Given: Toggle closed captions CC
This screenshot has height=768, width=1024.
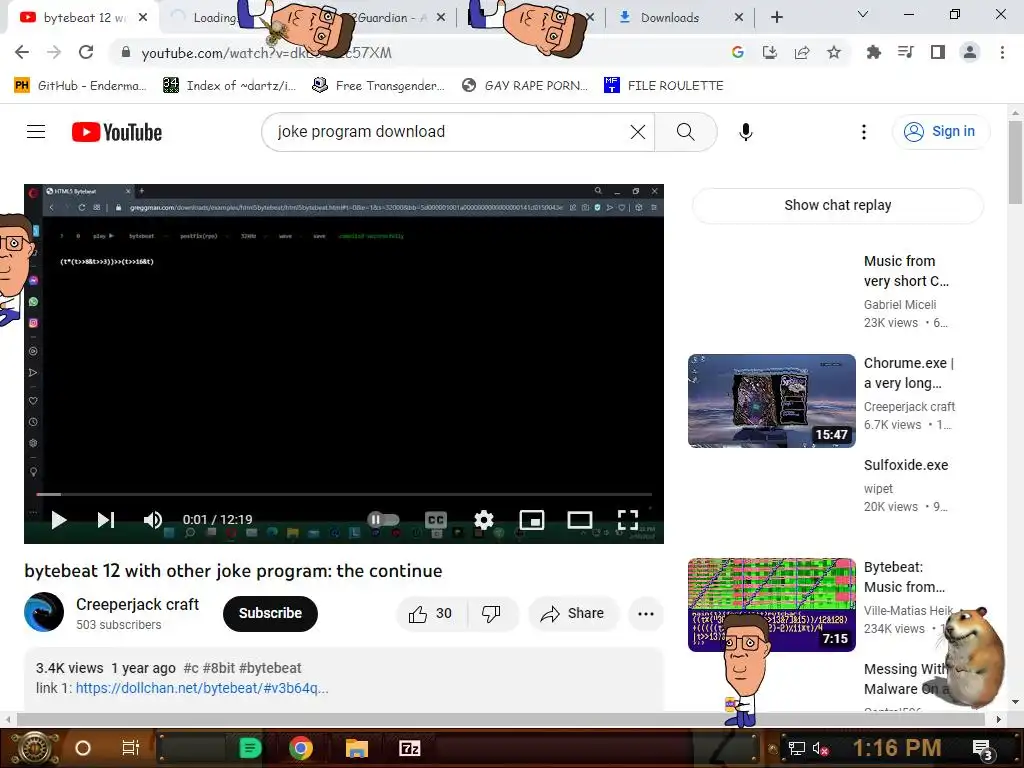Looking at the screenshot, I should [x=436, y=520].
